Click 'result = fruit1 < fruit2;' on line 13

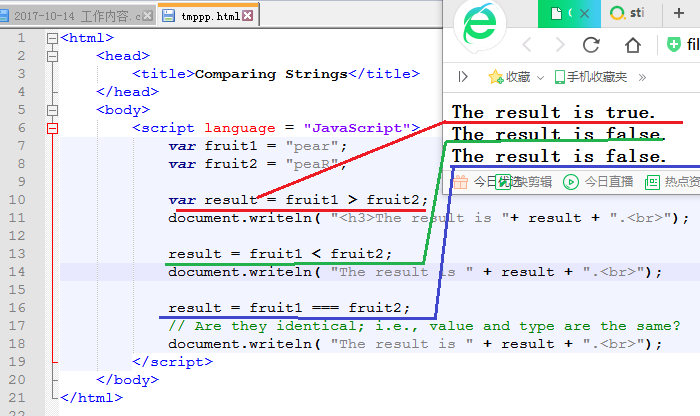tap(280, 254)
